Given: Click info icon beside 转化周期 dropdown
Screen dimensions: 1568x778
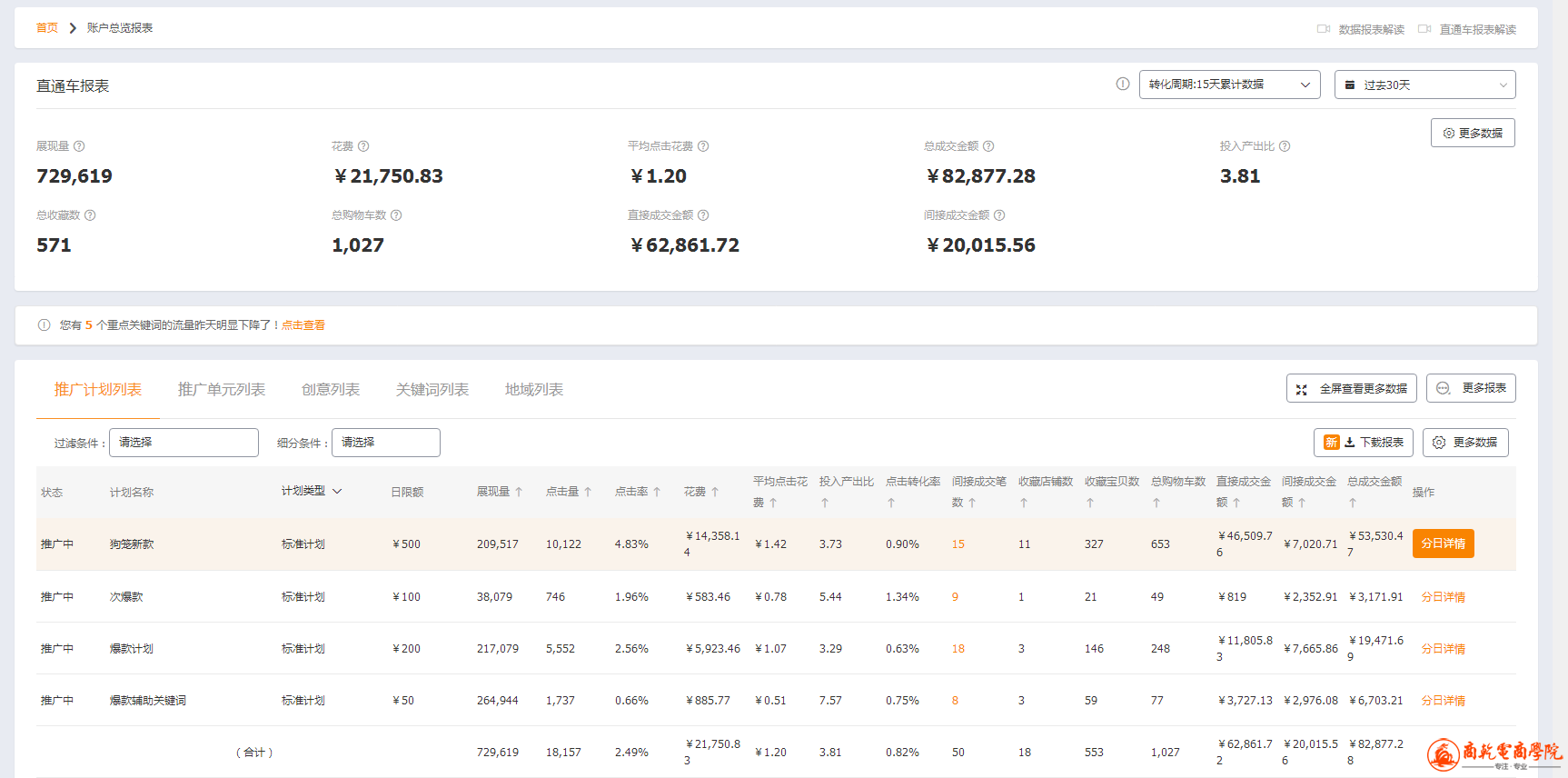Looking at the screenshot, I should tap(1123, 85).
